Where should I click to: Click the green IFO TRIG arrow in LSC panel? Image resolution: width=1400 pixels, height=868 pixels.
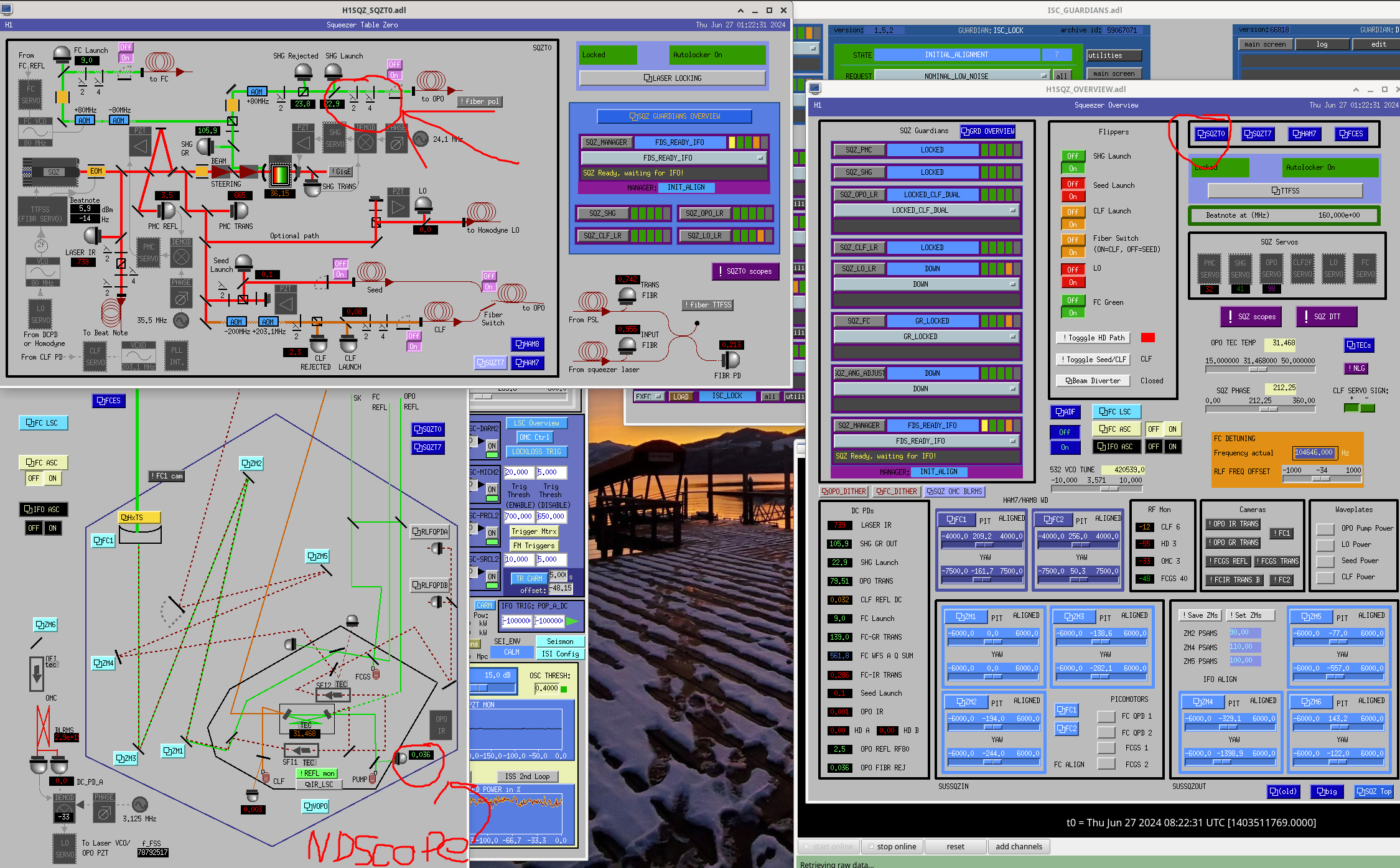point(572,621)
